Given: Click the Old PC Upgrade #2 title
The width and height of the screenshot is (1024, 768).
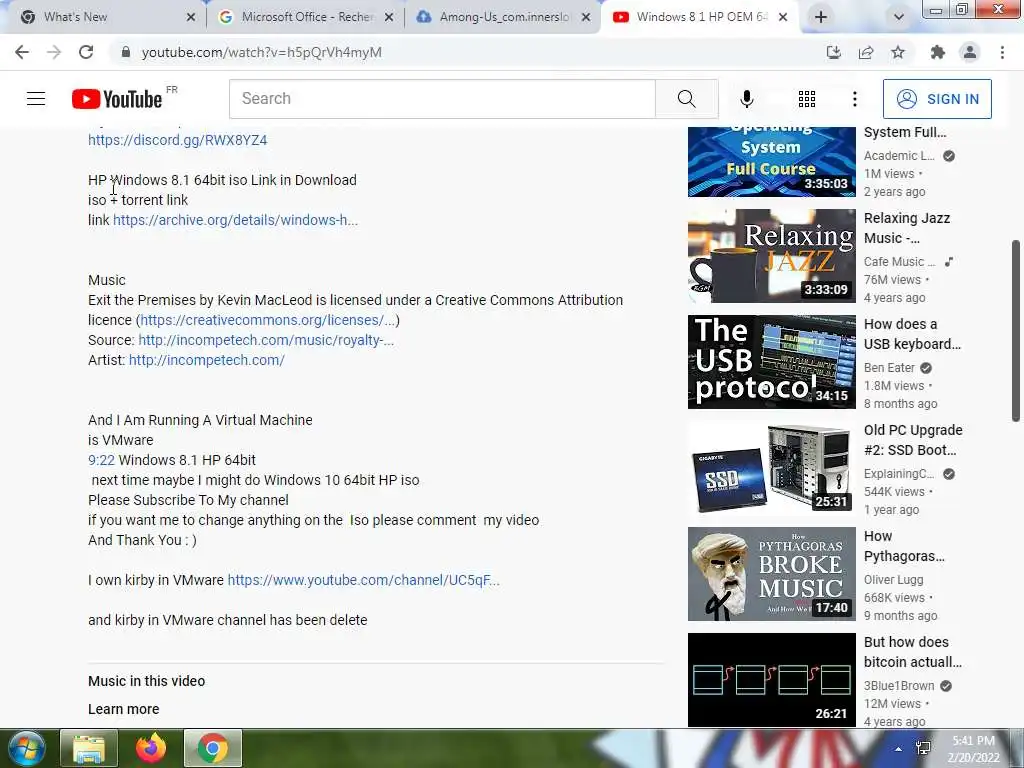Looking at the screenshot, I should click(913, 440).
